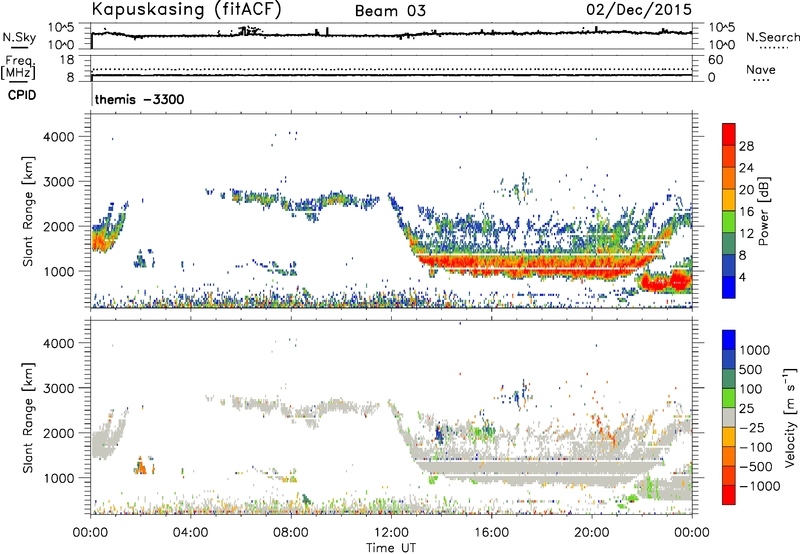Screen dimensions: 800x554
Task: Click the '60' Nave axis tick label
Action: click(x=715, y=60)
